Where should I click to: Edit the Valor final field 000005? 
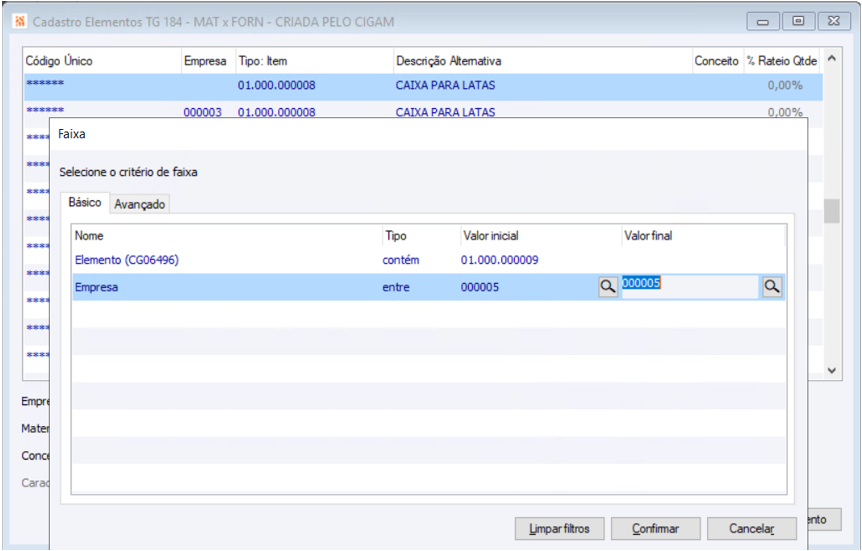[x=689, y=286]
